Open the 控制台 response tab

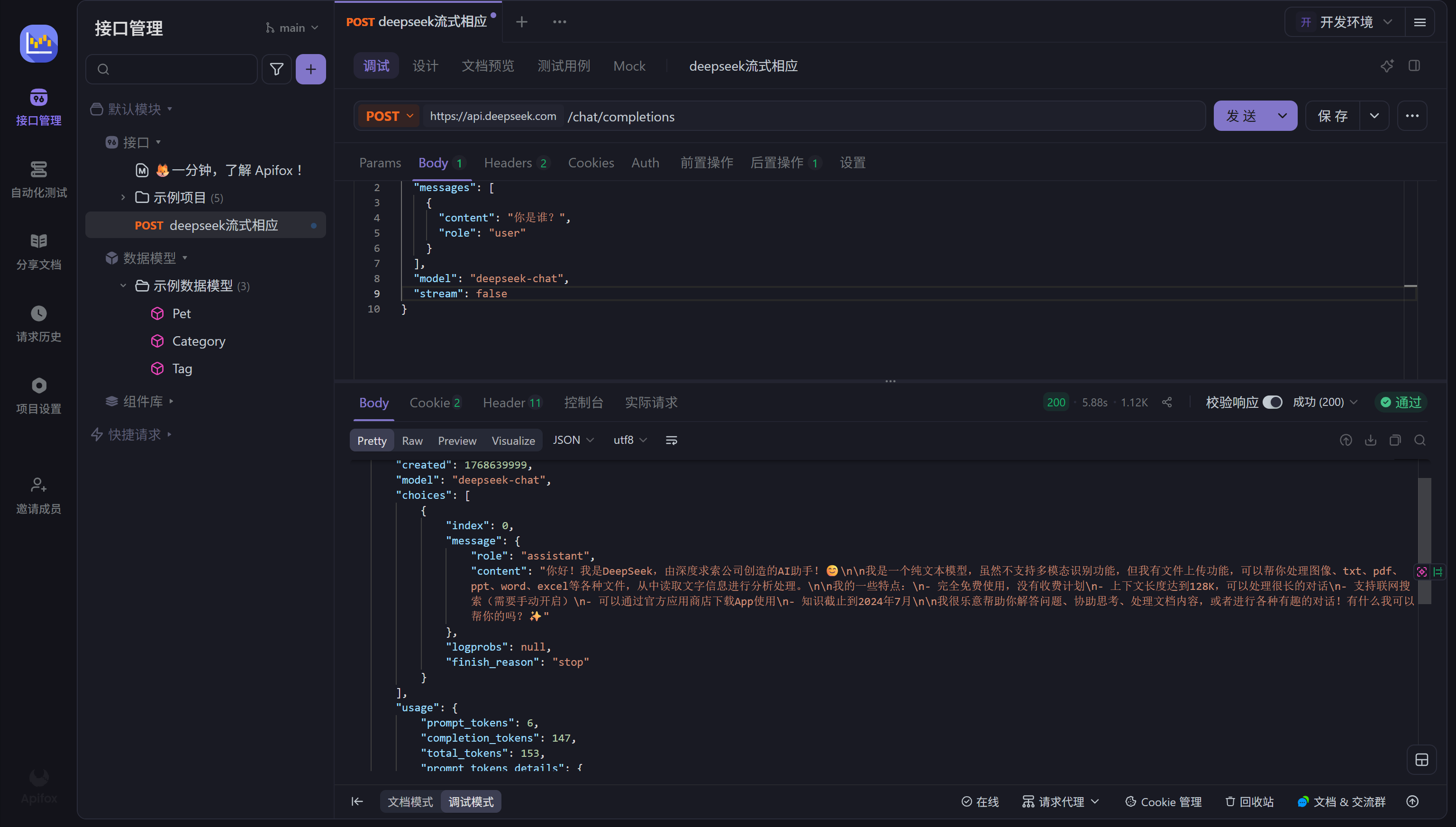[583, 402]
